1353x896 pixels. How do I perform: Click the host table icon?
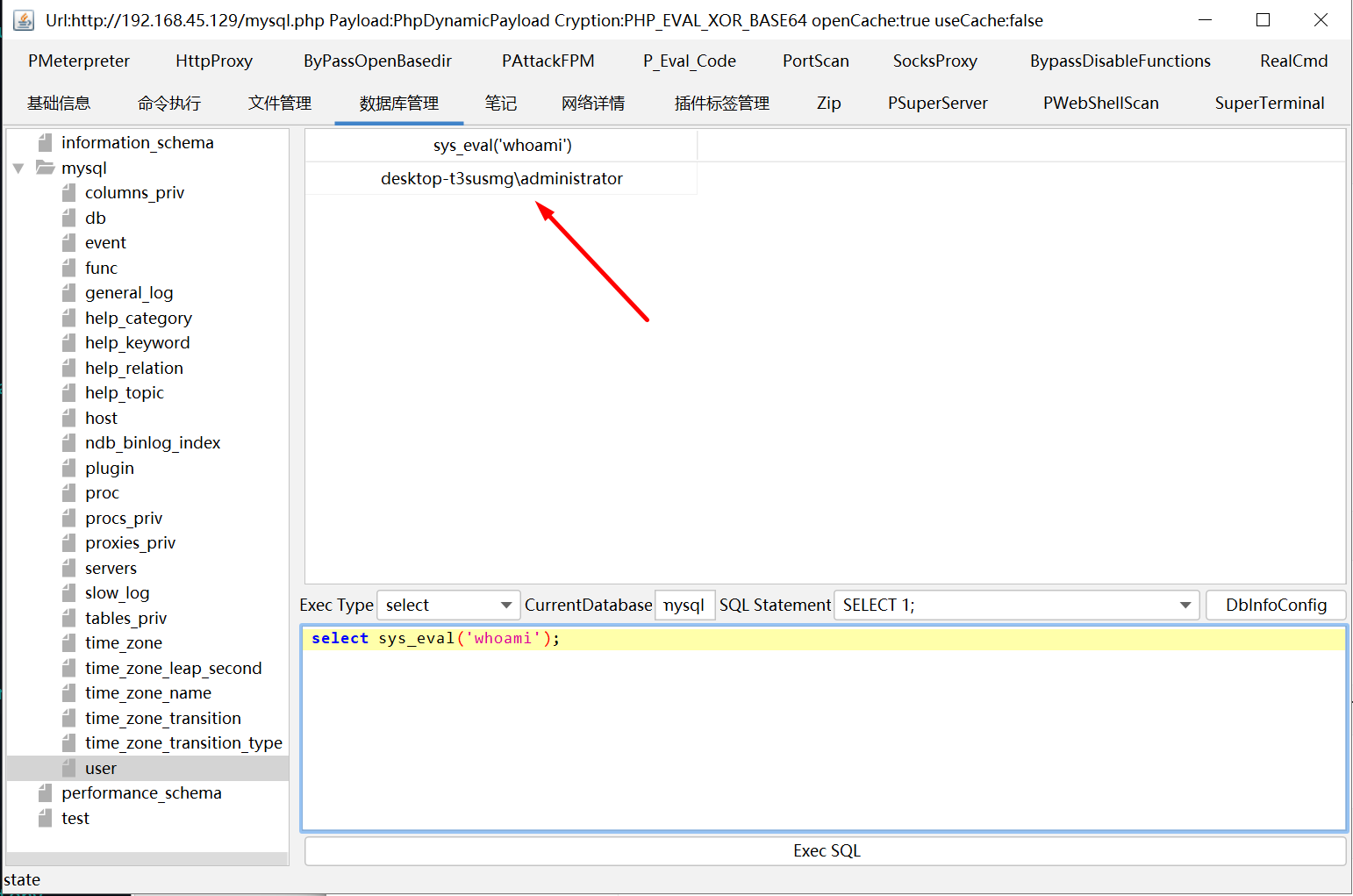(x=69, y=418)
